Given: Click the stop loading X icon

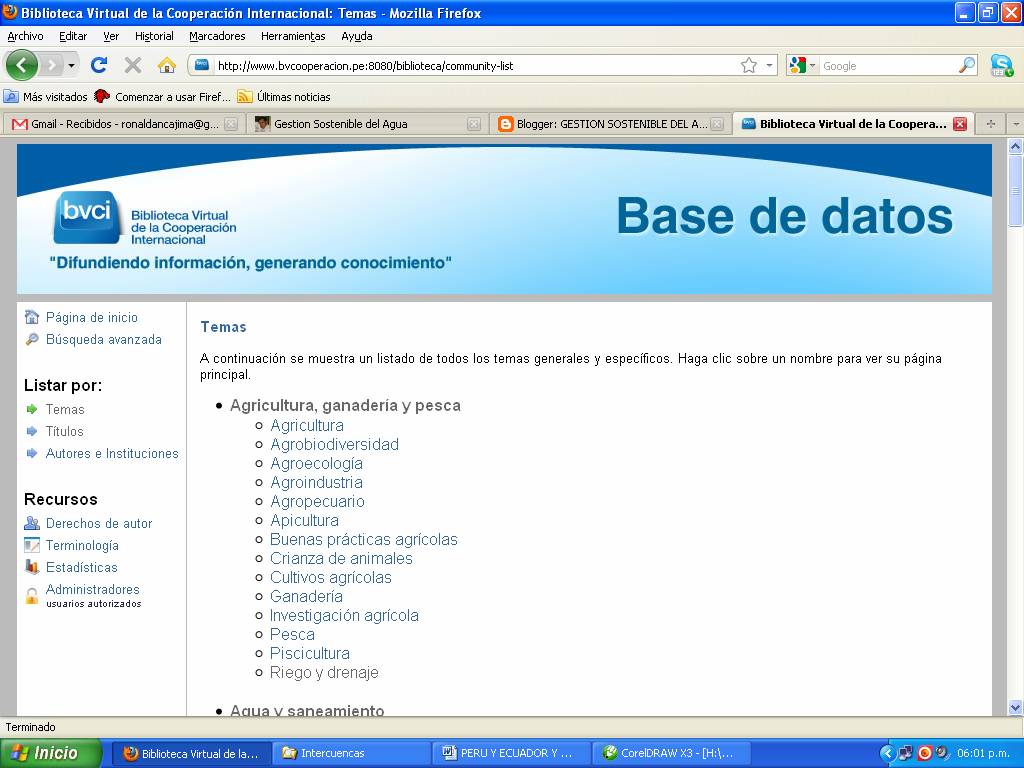Looking at the screenshot, I should (x=132, y=65).
